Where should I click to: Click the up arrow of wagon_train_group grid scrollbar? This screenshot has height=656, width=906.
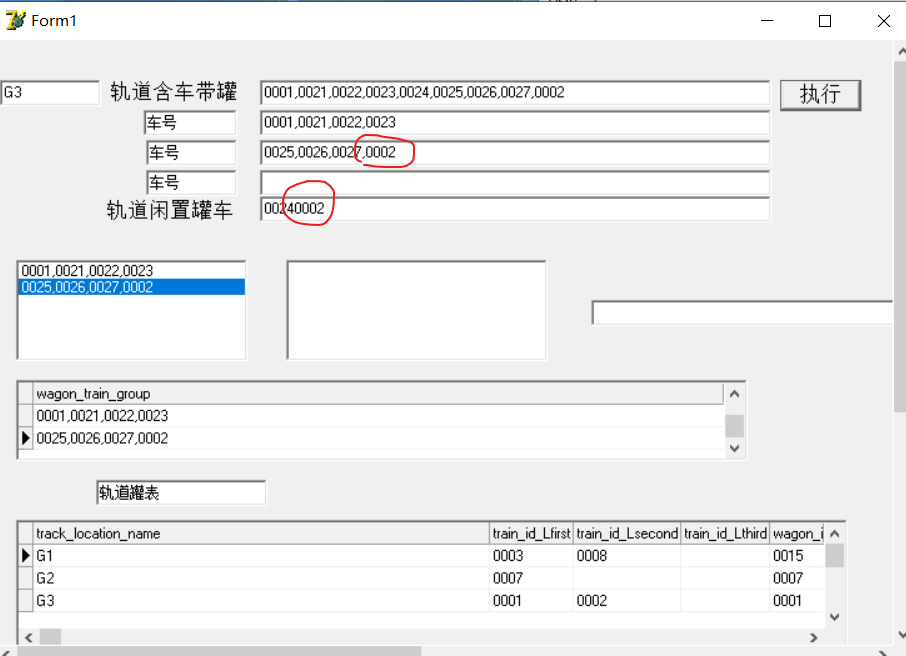click(x=734, y=394)
